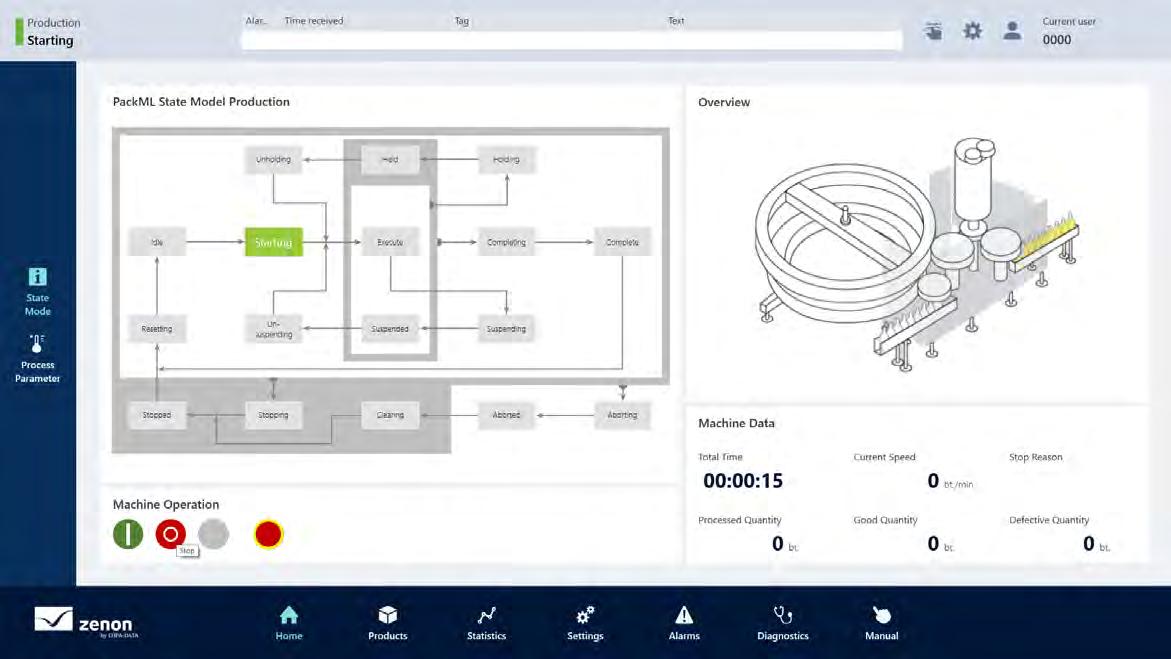Click the Time received column header

(x=314, y=21)
